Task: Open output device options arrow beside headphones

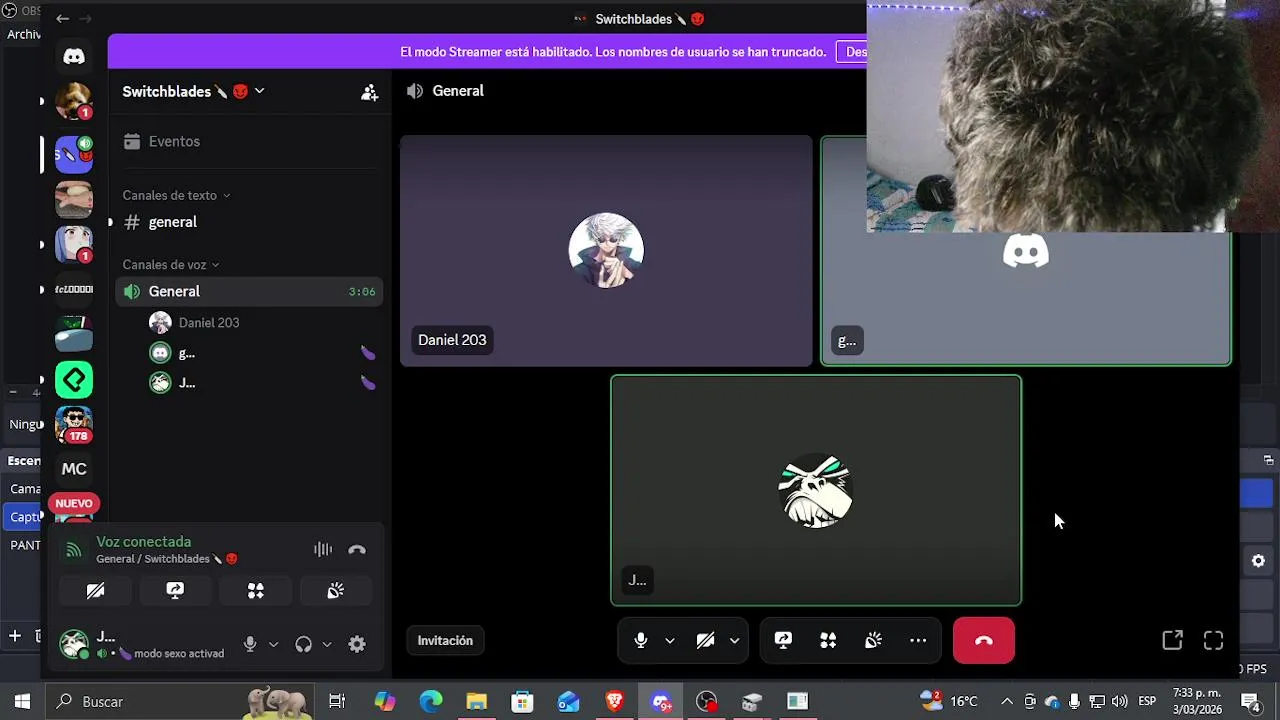Action: pyautogui.click(x=326, y=645)
